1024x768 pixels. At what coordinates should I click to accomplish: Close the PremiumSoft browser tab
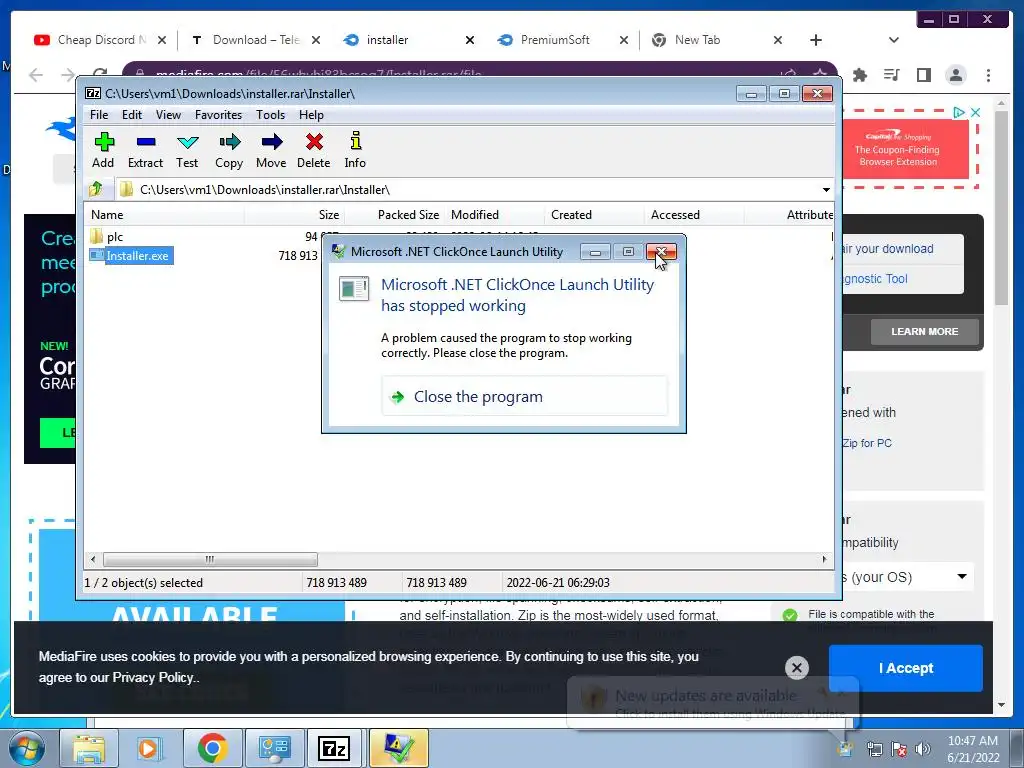tap(624, 40)
